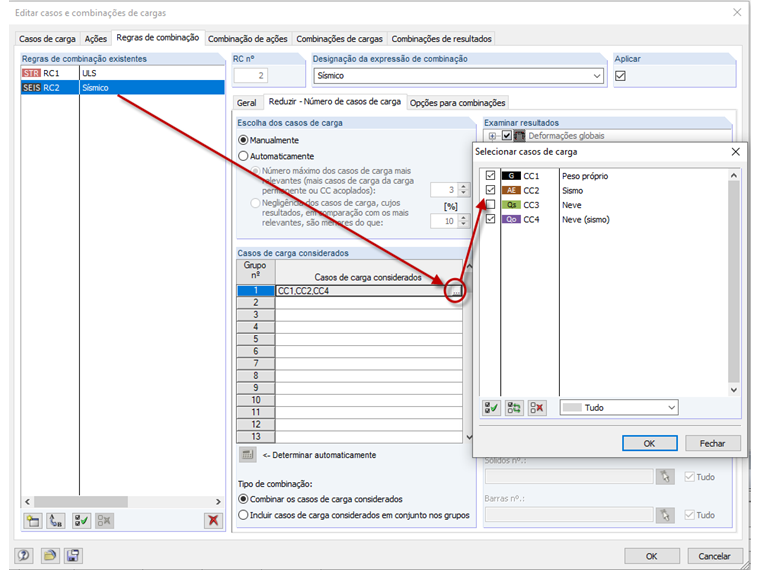Click the scrollbar thumb of load case list
Image resolution: width=760 pixels, height=570 pixels.
point(734,282)
